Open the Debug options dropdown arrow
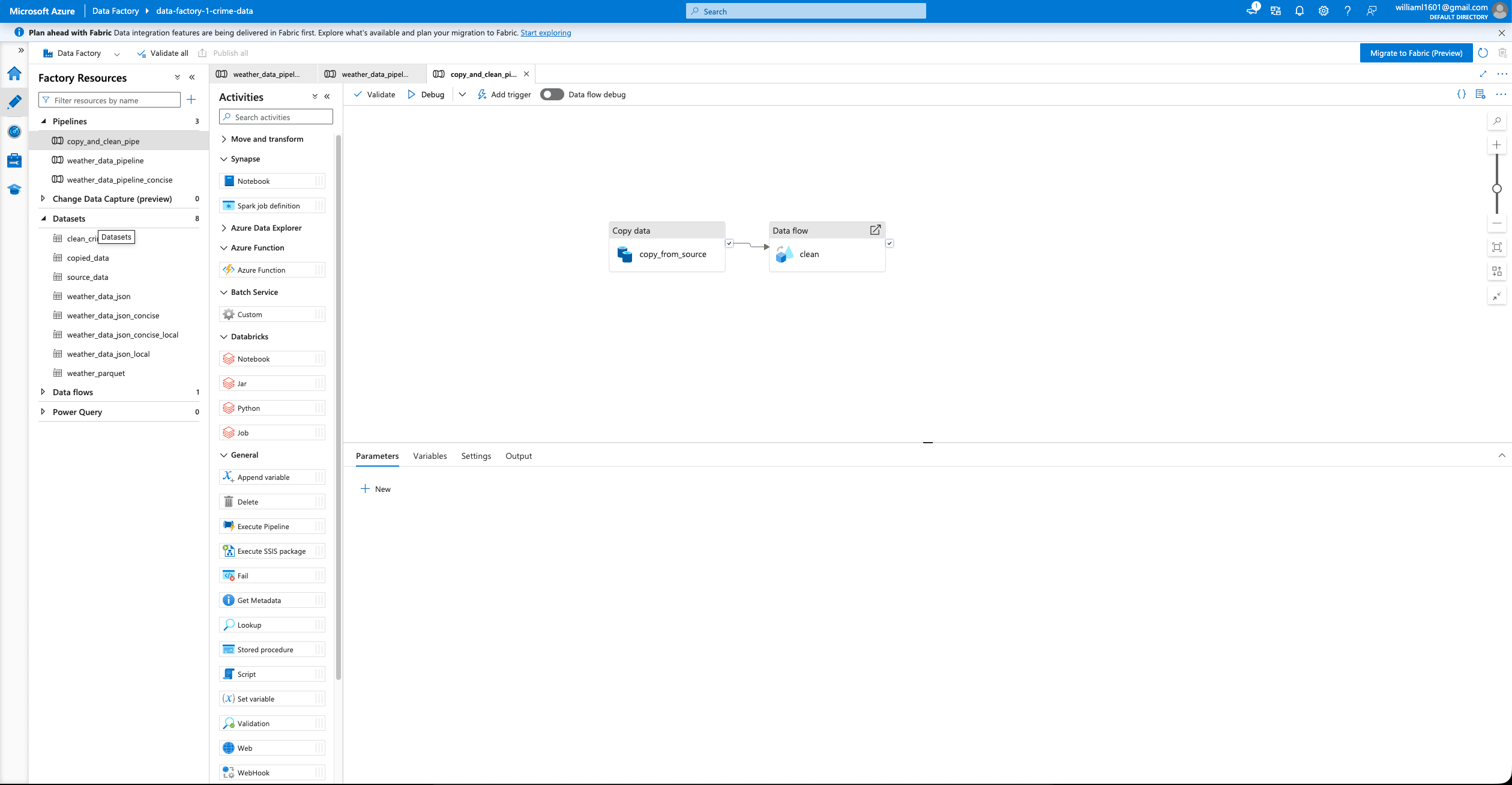 click(462, 94)
